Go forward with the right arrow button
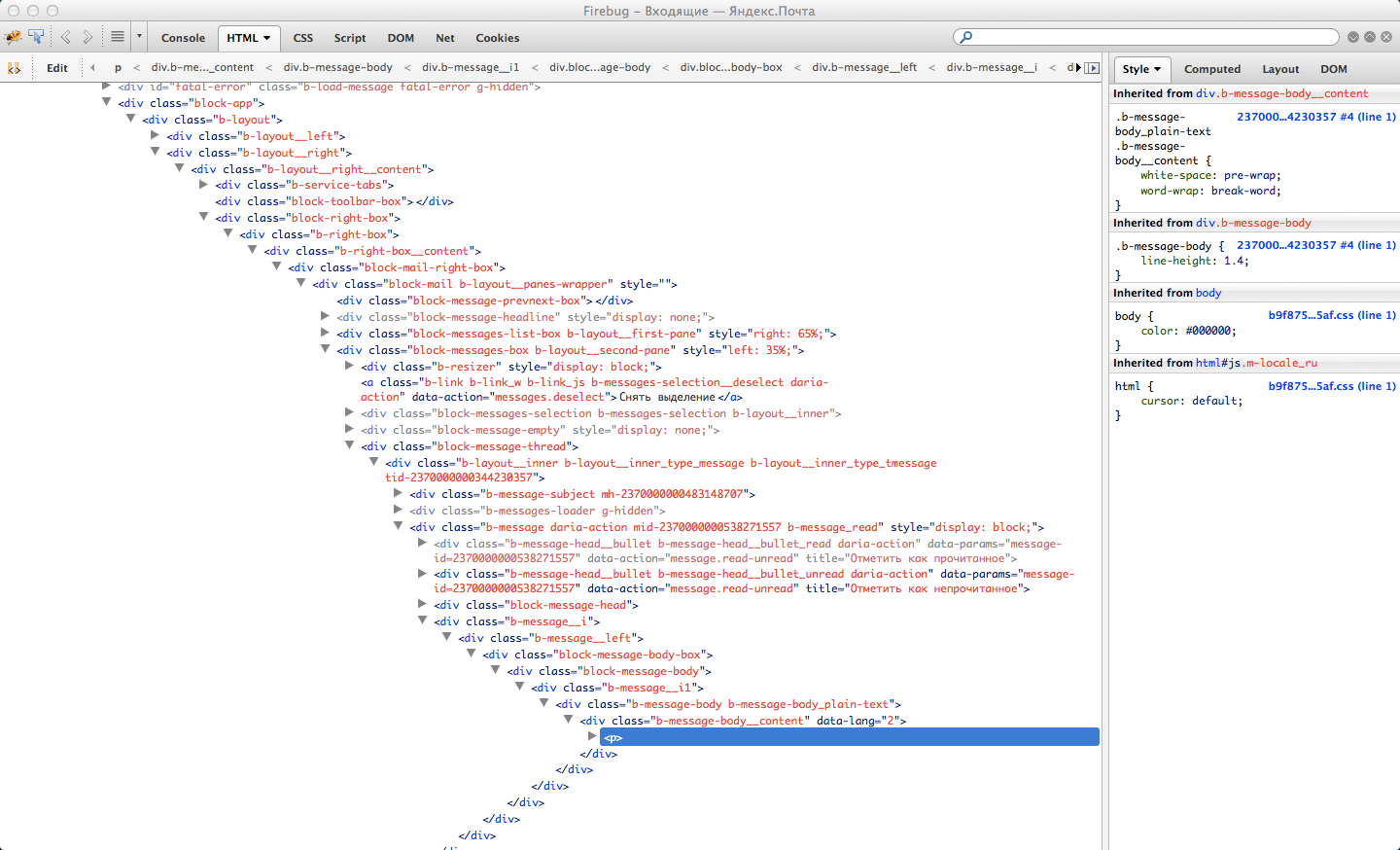1400x850 pixels. point(87,37)
